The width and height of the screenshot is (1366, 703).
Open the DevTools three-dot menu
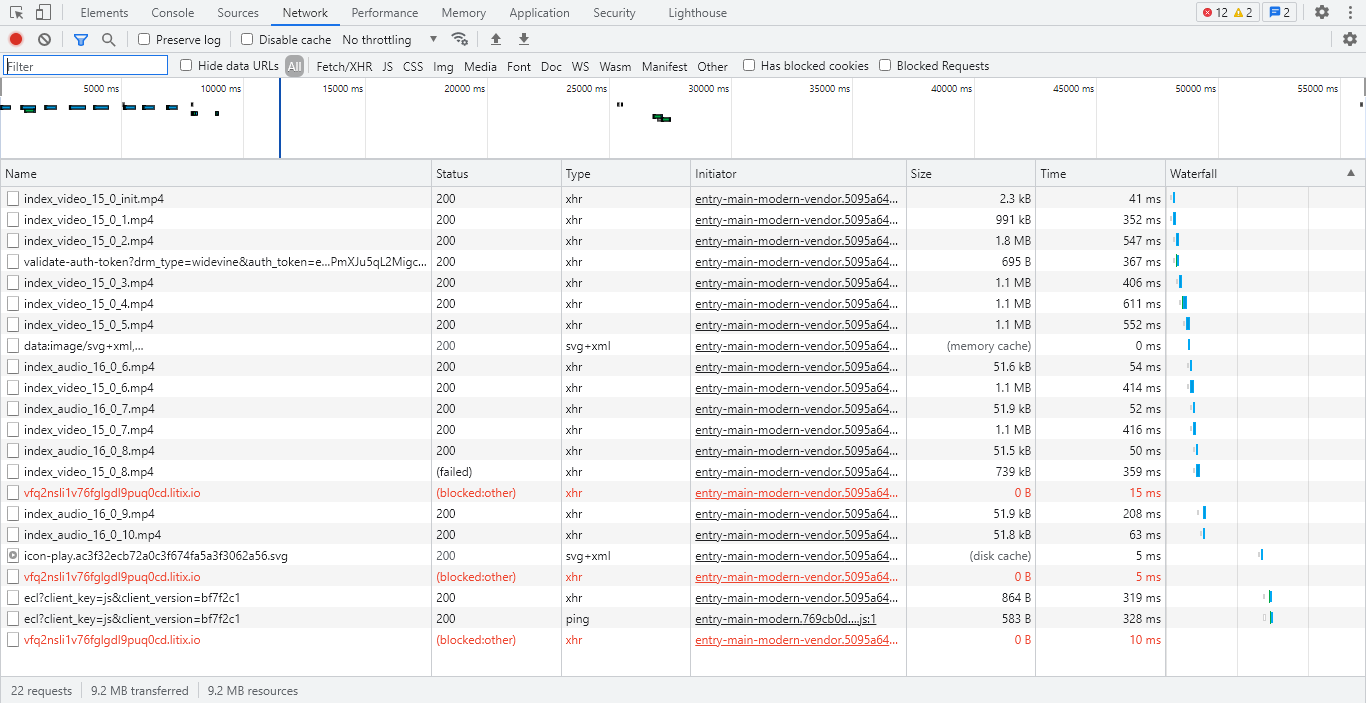[x=1350, y=13]
